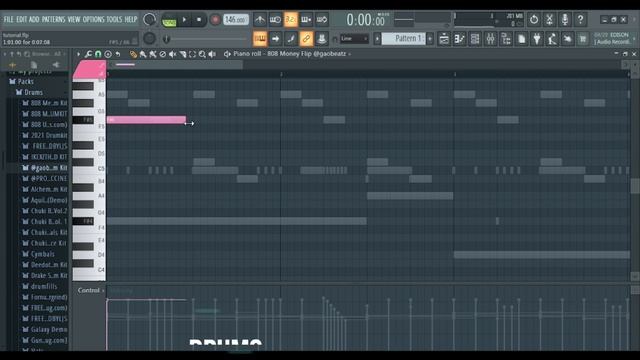Open the HELP menu
Image resolution: width=640 pixels, height=360 pixels.
pyautogui.click(x=131, y=20)
